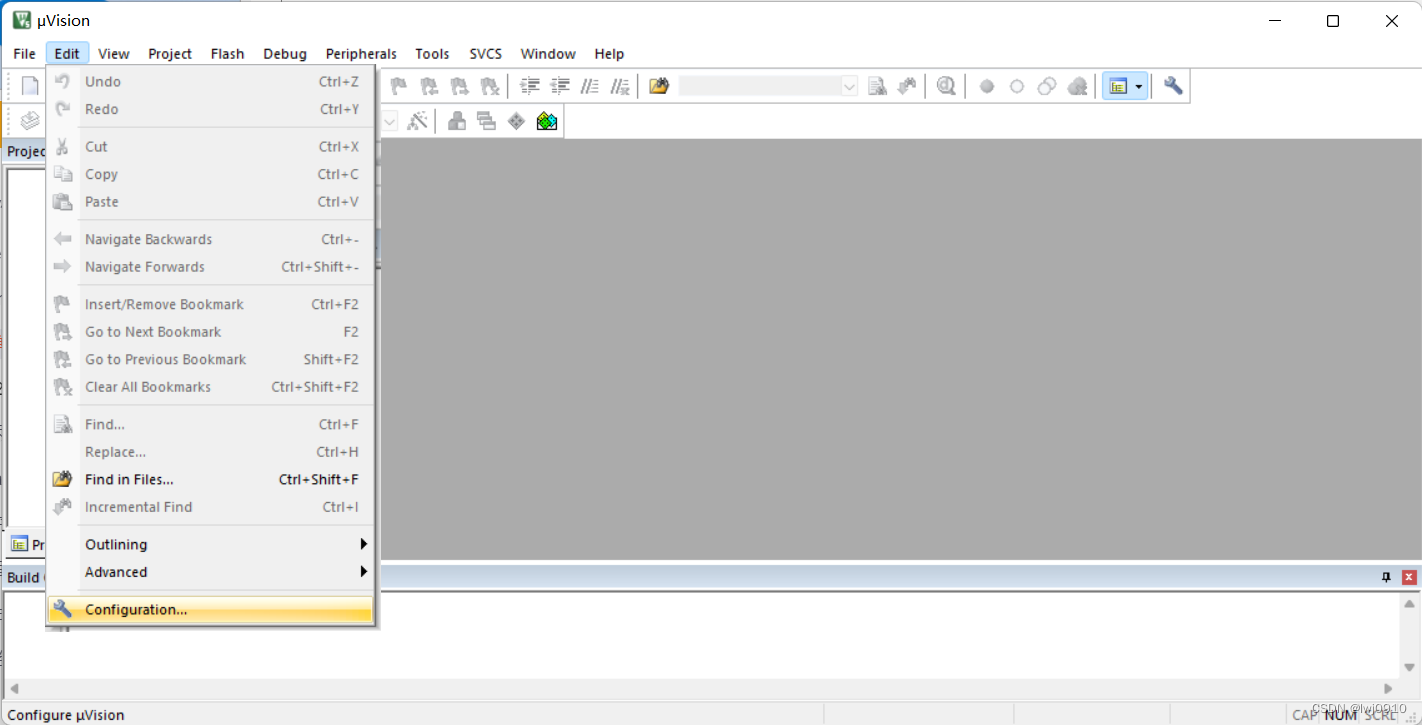Click the New file toolbar icon
Viewport: 1422px width, 725px height.
tap(30, 86)
